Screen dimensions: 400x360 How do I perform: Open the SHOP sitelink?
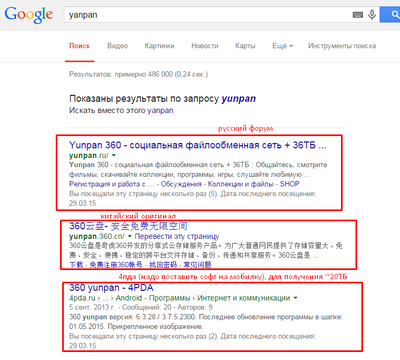tap(290, 184)
